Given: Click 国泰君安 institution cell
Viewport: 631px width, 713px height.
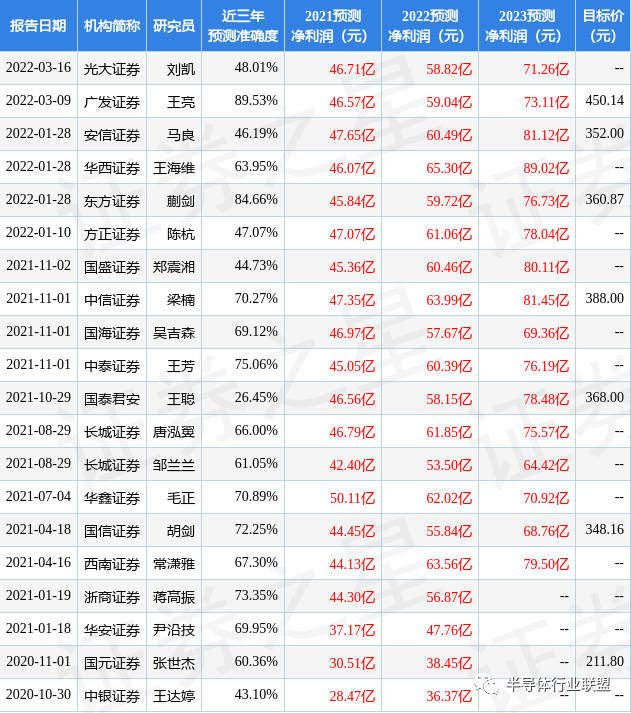Looking at the screenshot, I should pyautogui.click(x=112, y=399).
